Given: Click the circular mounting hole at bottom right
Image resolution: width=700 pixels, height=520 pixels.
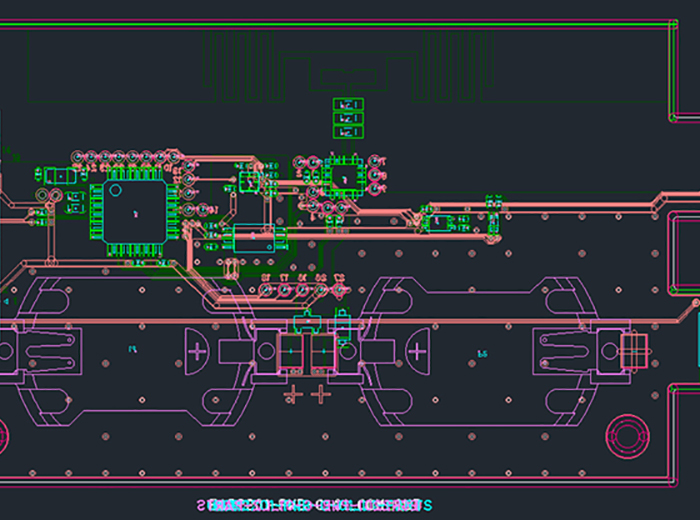Looking at the screenshot, I should [x=628, y=435].
